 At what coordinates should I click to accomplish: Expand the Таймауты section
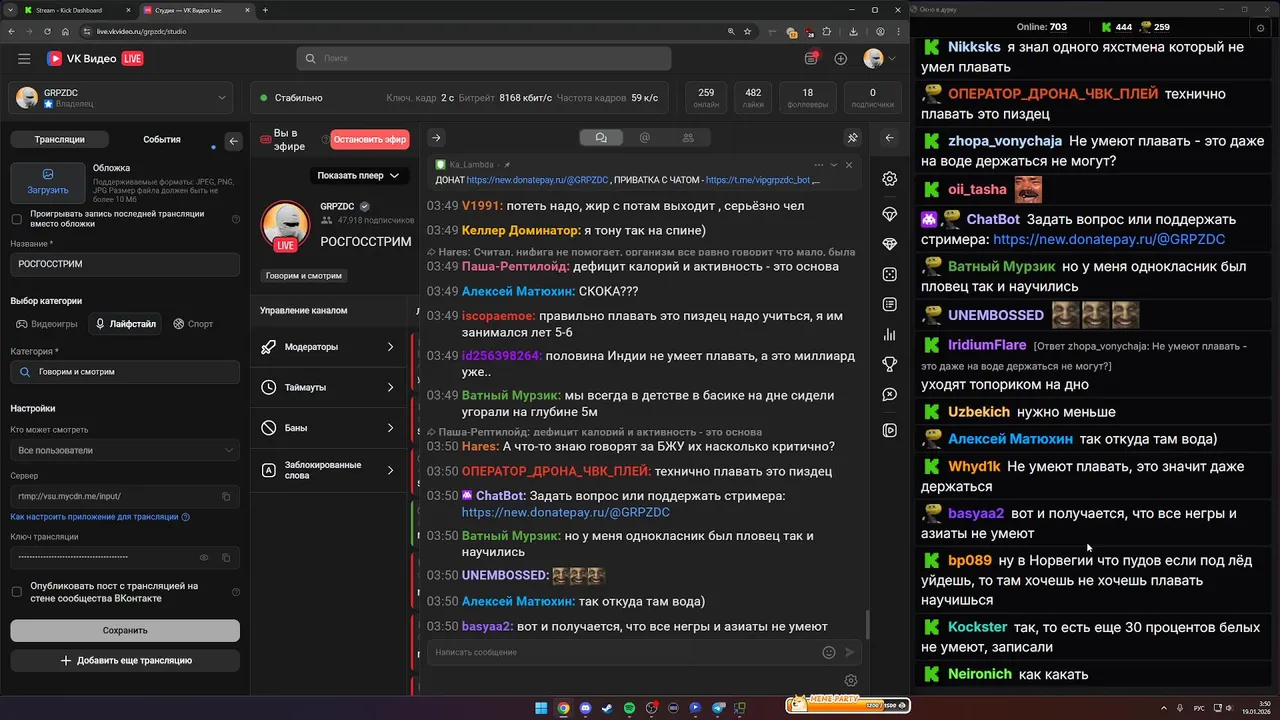pyautogui.click(x=330, y=387)
